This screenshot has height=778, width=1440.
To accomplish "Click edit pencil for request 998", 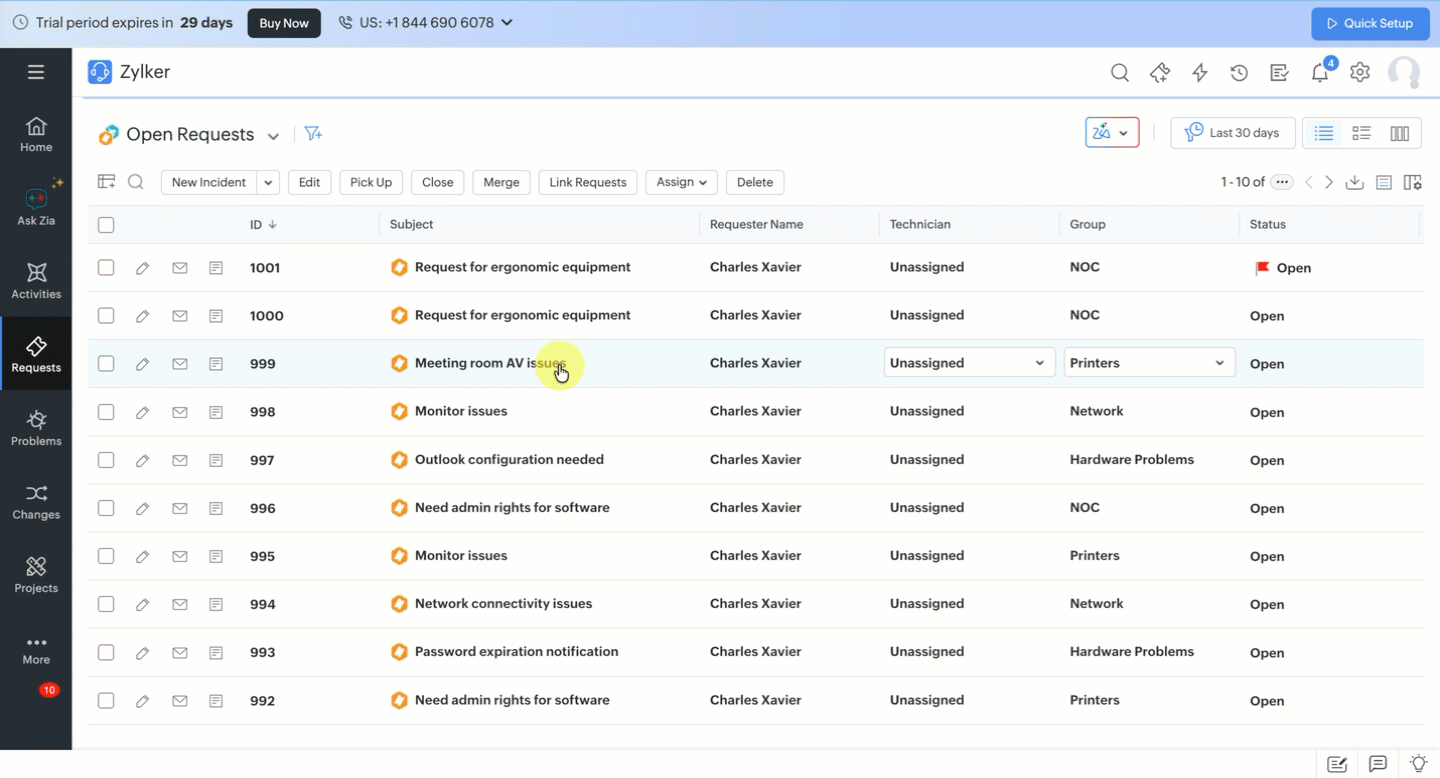I will click(143, 412).
